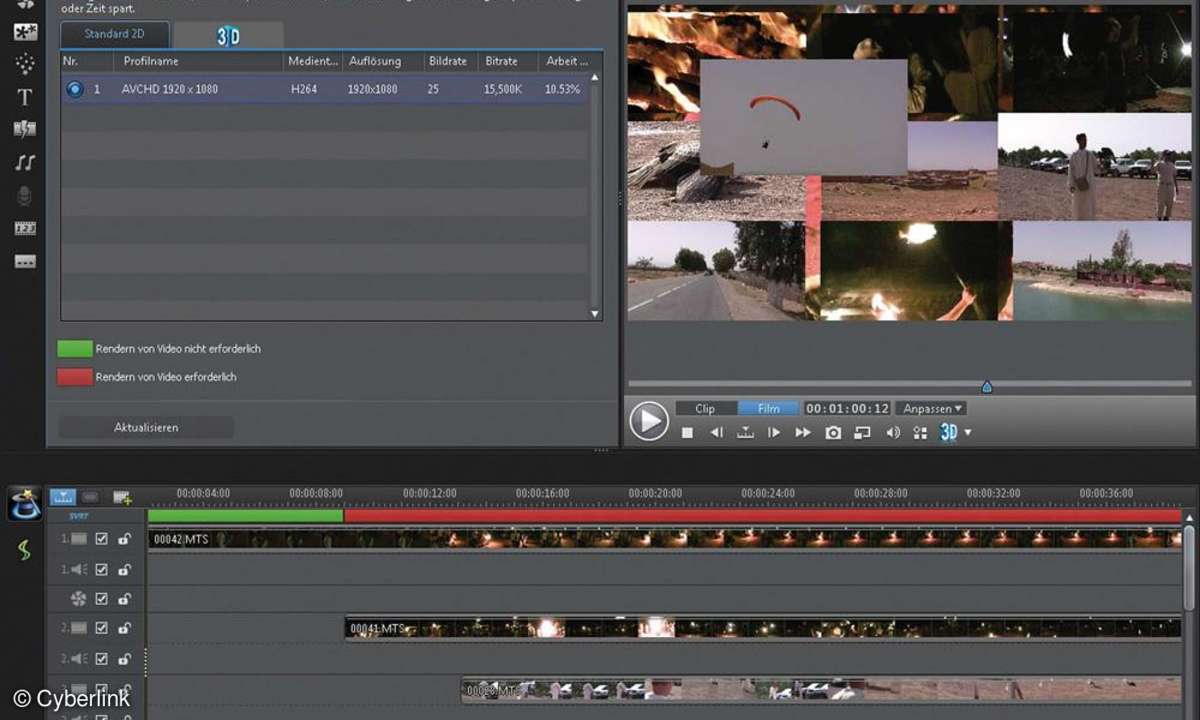Open the Voice-Over Recording room
Screen dimensions: 1200x720
click(25, 196)
